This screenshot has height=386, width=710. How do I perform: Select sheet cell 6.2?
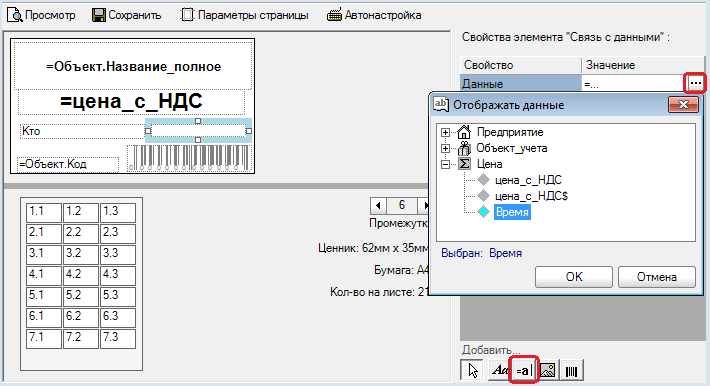pyautogui.click(x=81, y=317)
